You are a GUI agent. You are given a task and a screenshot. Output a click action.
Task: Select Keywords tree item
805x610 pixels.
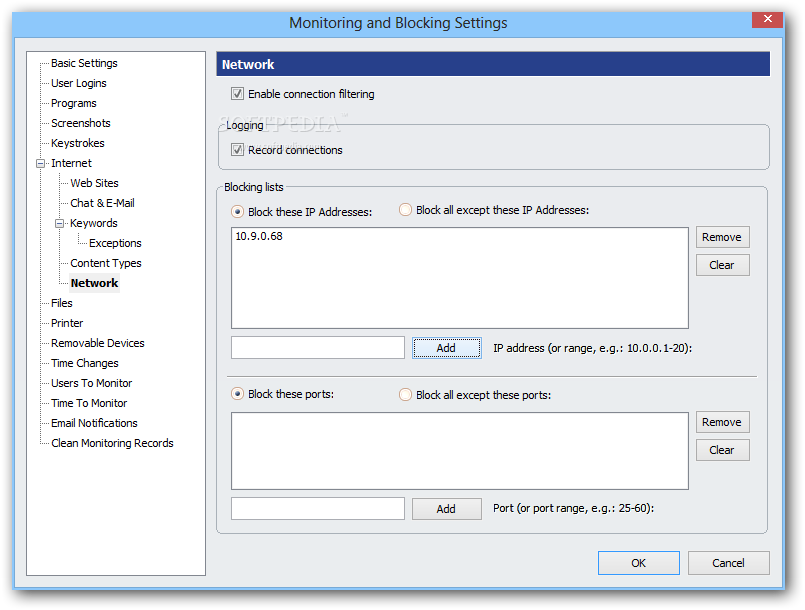tap(93, 223)
